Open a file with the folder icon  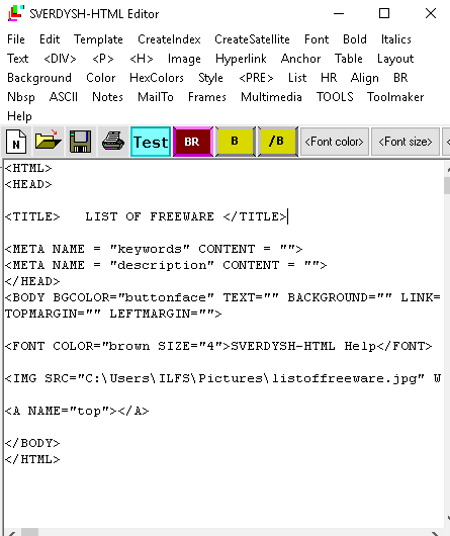point(48,142)
